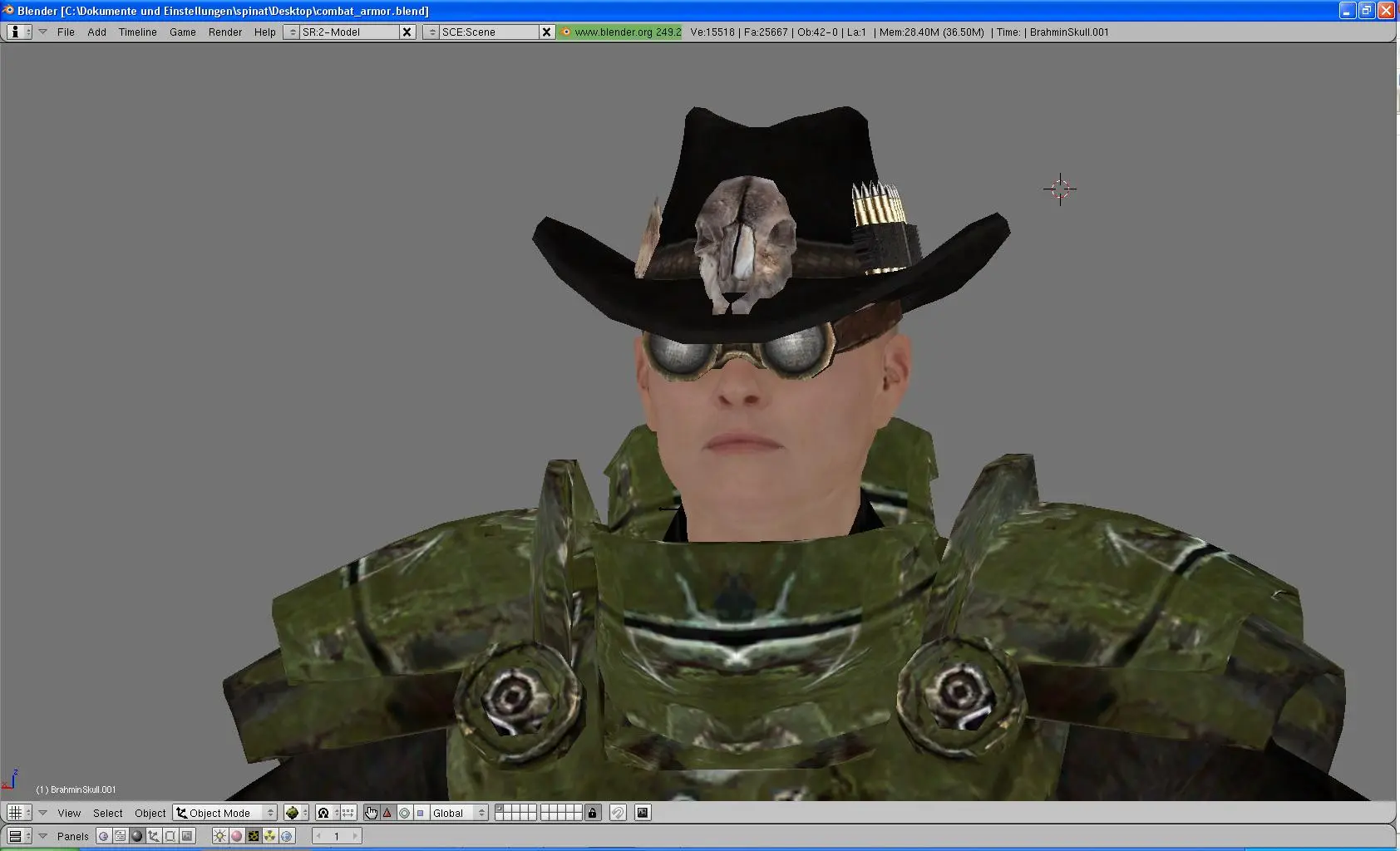Screen dimensions: 1400x851
Task: Switch to the Editing context icon
Action: (x=170, y=836)
